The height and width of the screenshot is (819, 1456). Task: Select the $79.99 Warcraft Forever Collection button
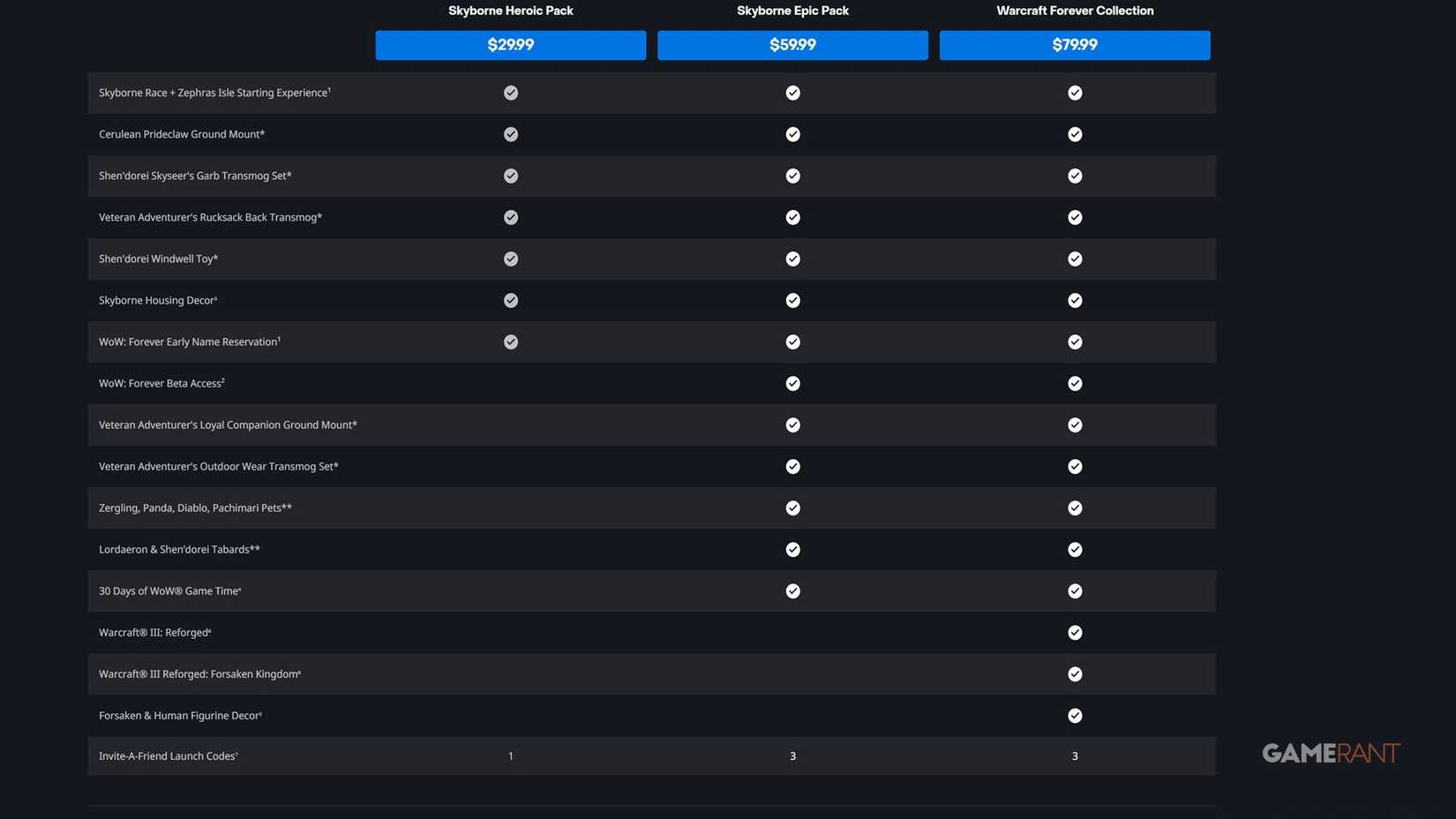(1075, 45)
